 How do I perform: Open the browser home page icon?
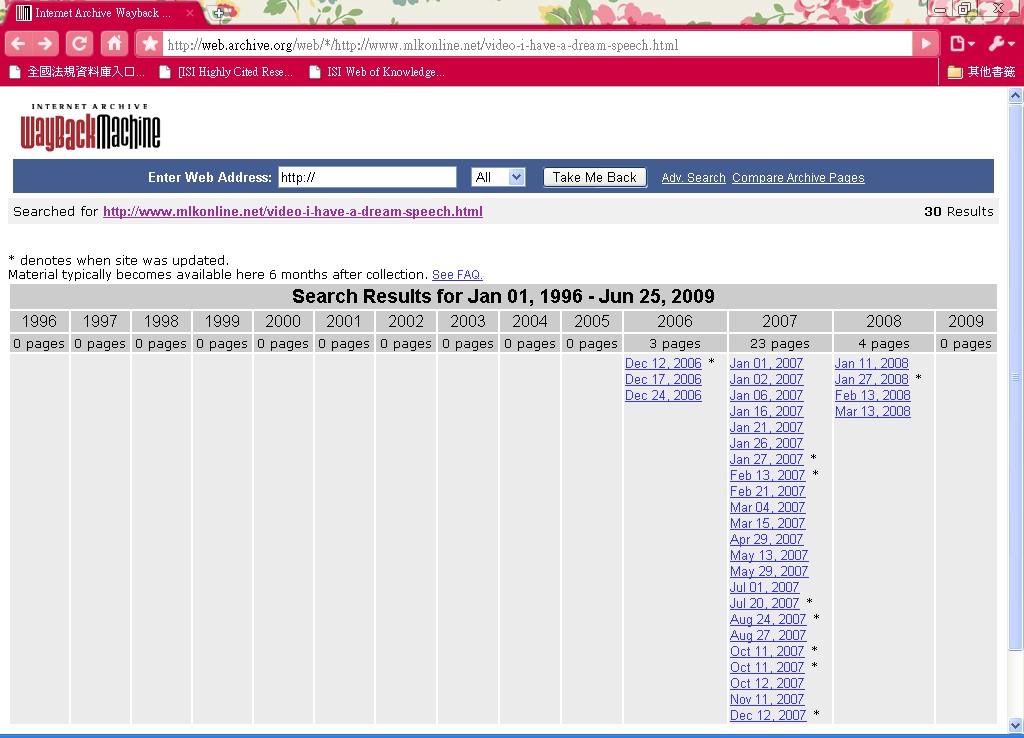(x=114, y=44)
